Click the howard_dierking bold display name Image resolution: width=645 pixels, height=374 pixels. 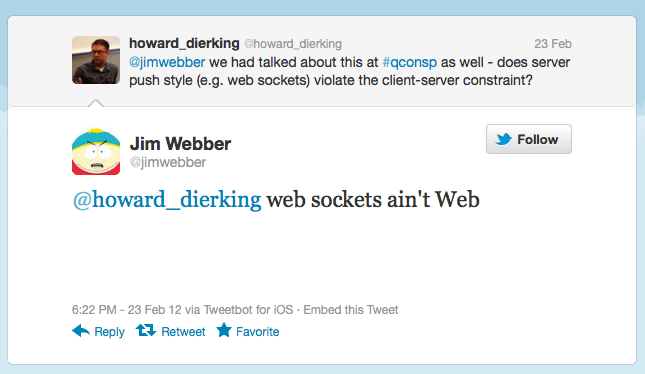pyautogui.click(x=184, y=43)
